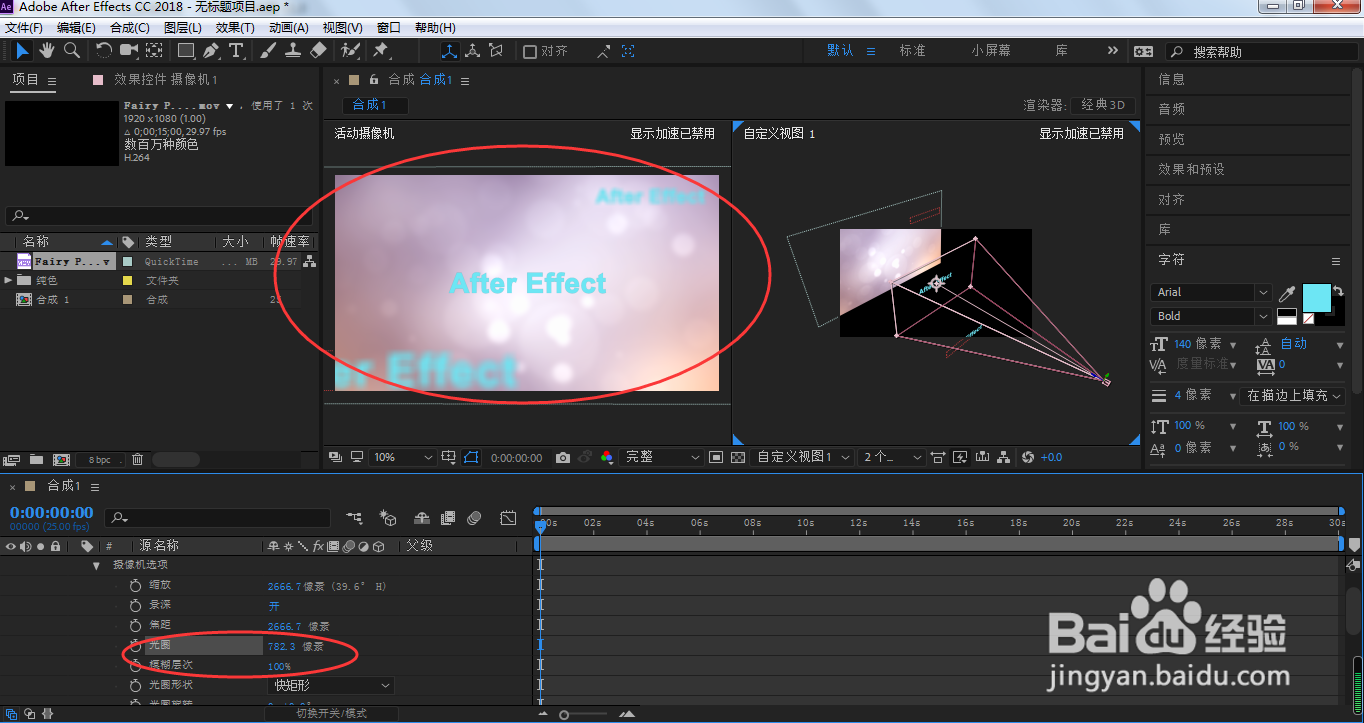Viewport: 1364px width, 723px height.
Task: Click the snapshot camera icon in viewer
Action: (x=563, y=457)
